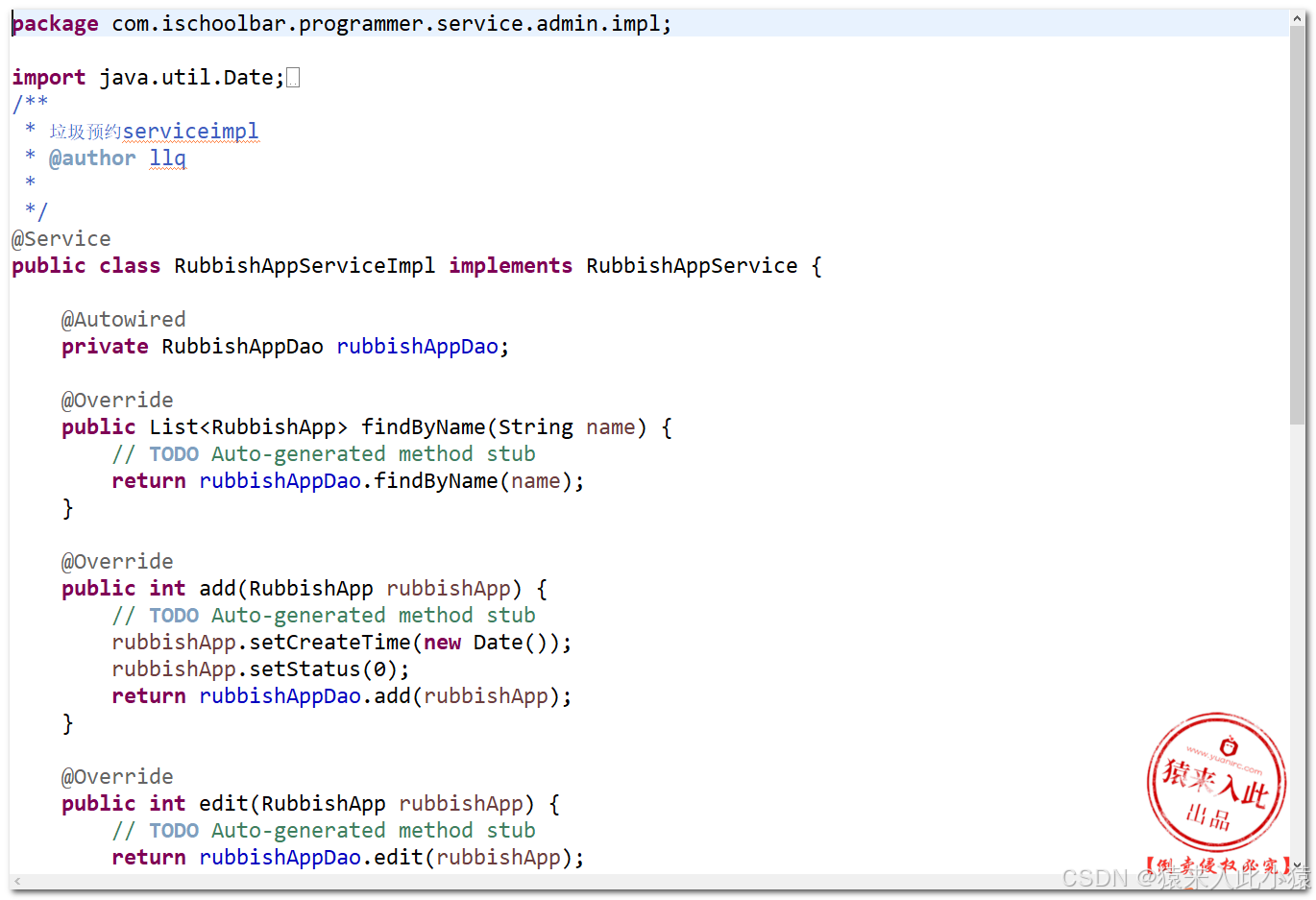Click the add method name in its declaration
Image resolution: width=1316 pixels, height=900 pixels.
click(217, 589)
